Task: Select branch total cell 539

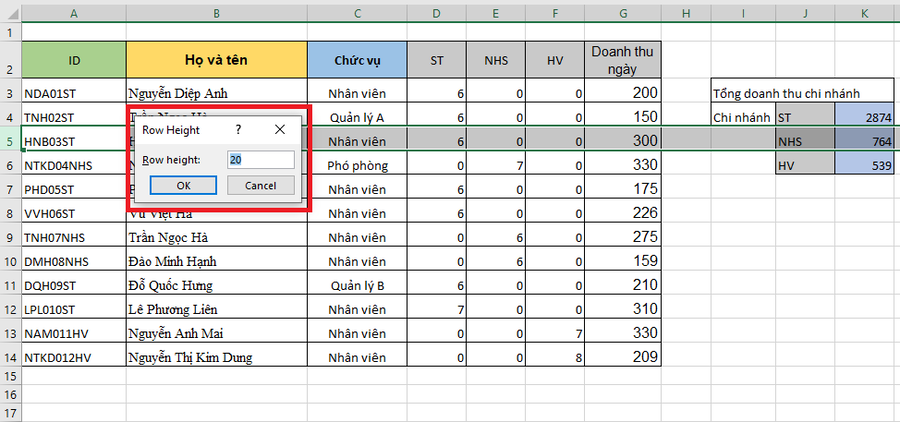Action: tap(864, 165)
